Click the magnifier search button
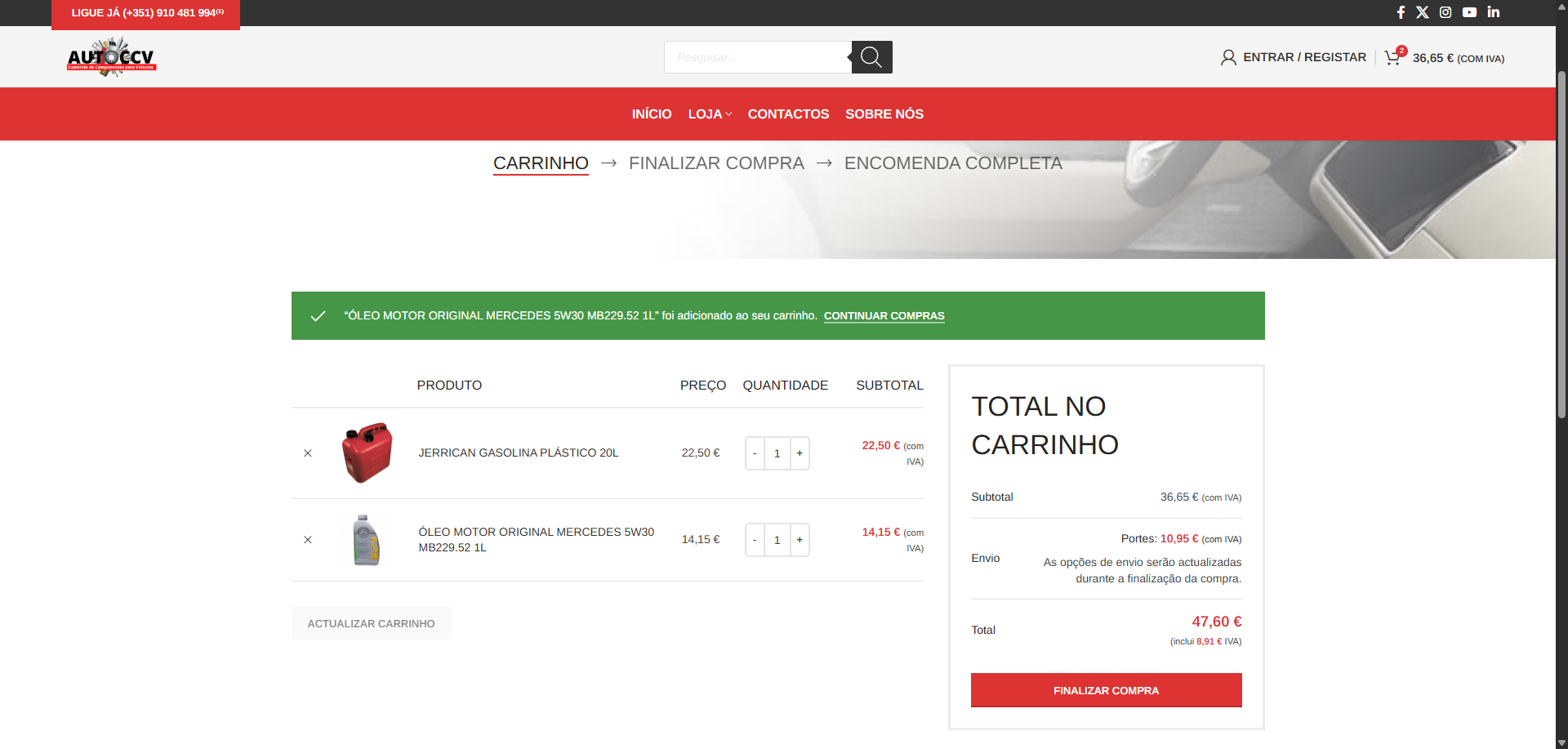Viewport: 1568px width, 749px height. [x=871, y=57]
